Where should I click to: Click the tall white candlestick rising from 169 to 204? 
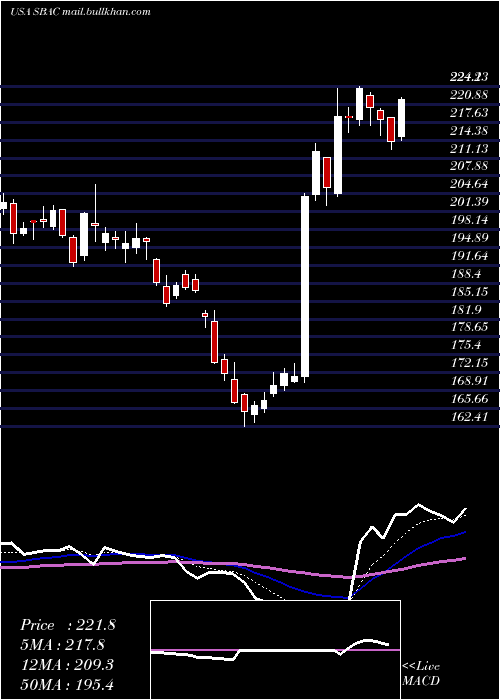coord(305,286)
